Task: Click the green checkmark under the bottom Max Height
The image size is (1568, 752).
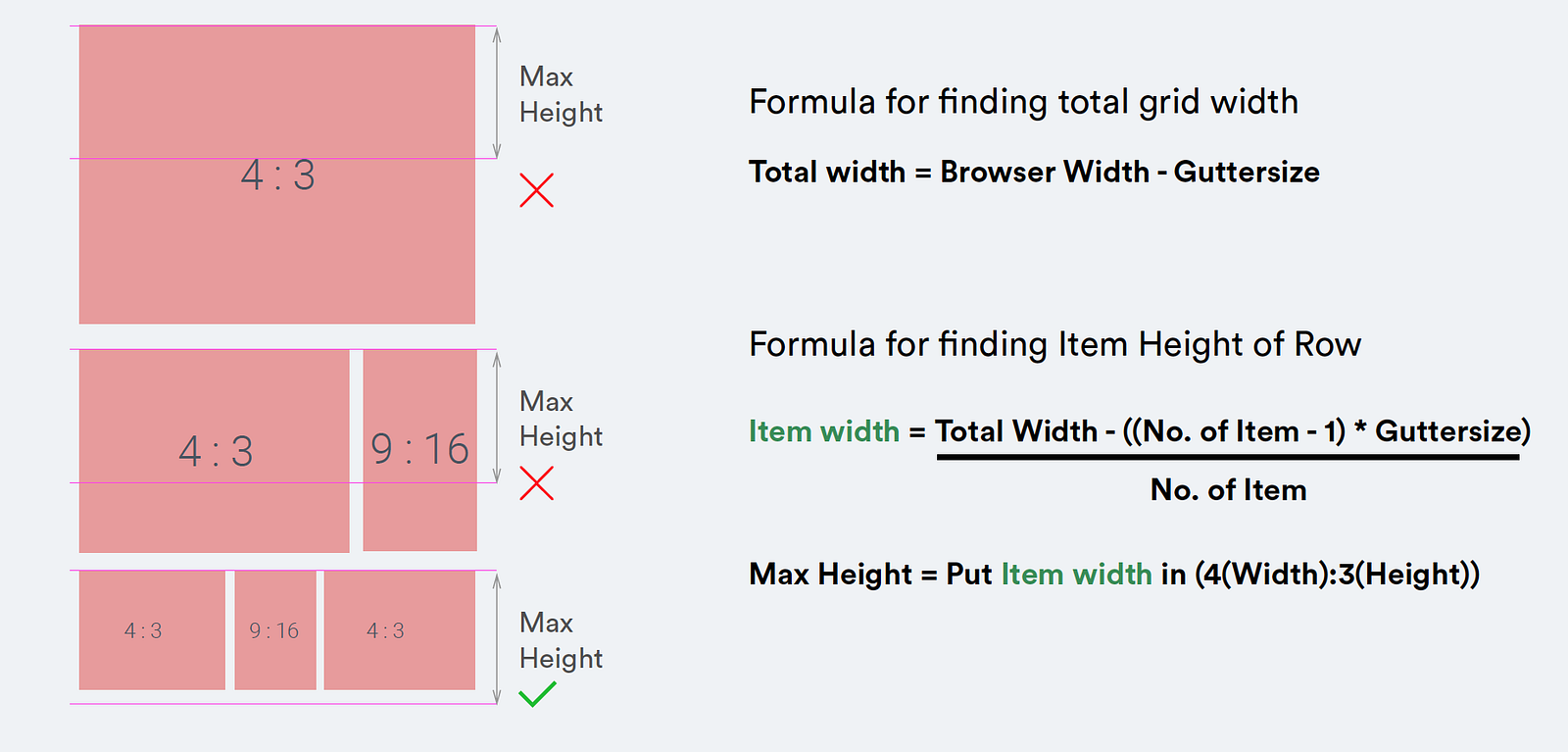Action: point(537,694)
